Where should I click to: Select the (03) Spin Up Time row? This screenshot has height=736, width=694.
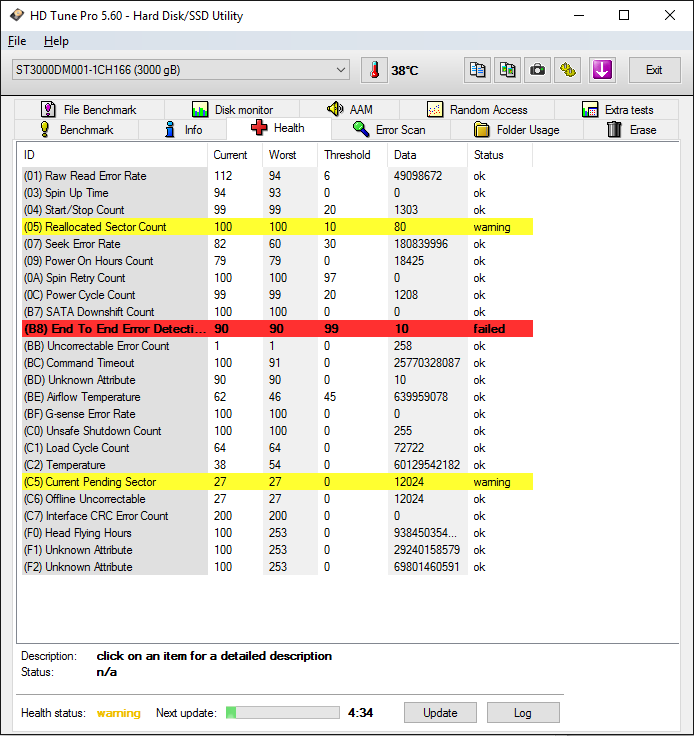[x=277, y=193]
